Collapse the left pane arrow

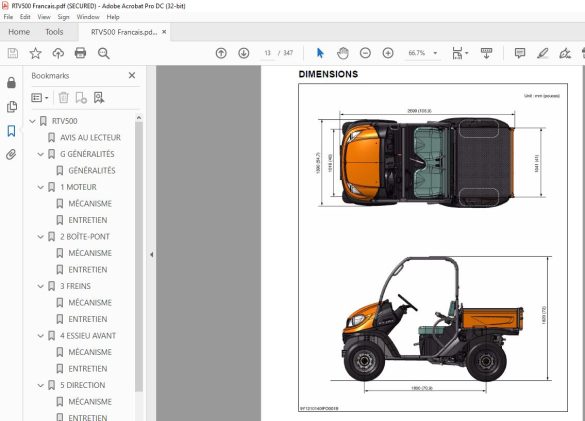151,255
